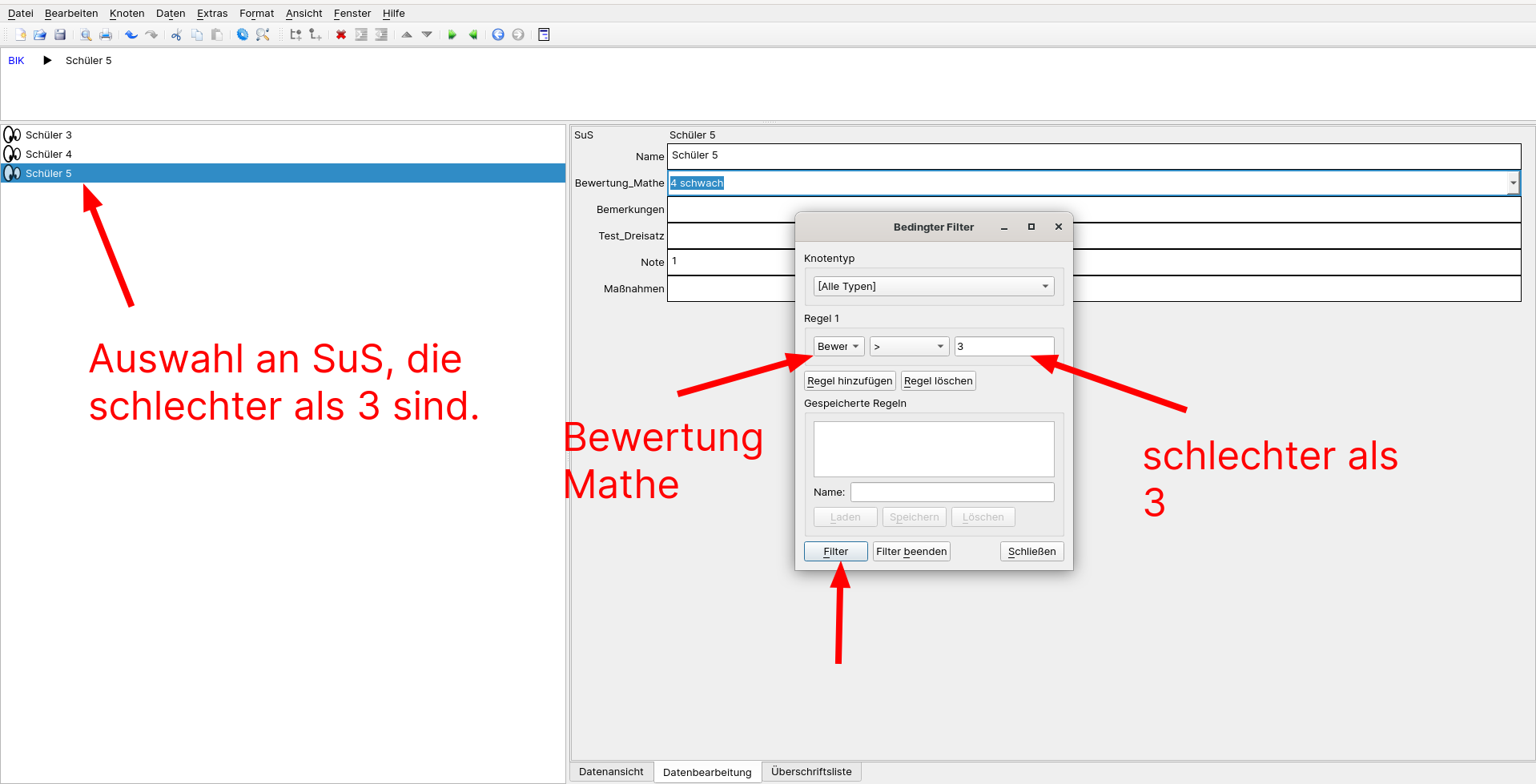Add a child node via toolbar icon
1536x784 pixels.
pos(316,34)
